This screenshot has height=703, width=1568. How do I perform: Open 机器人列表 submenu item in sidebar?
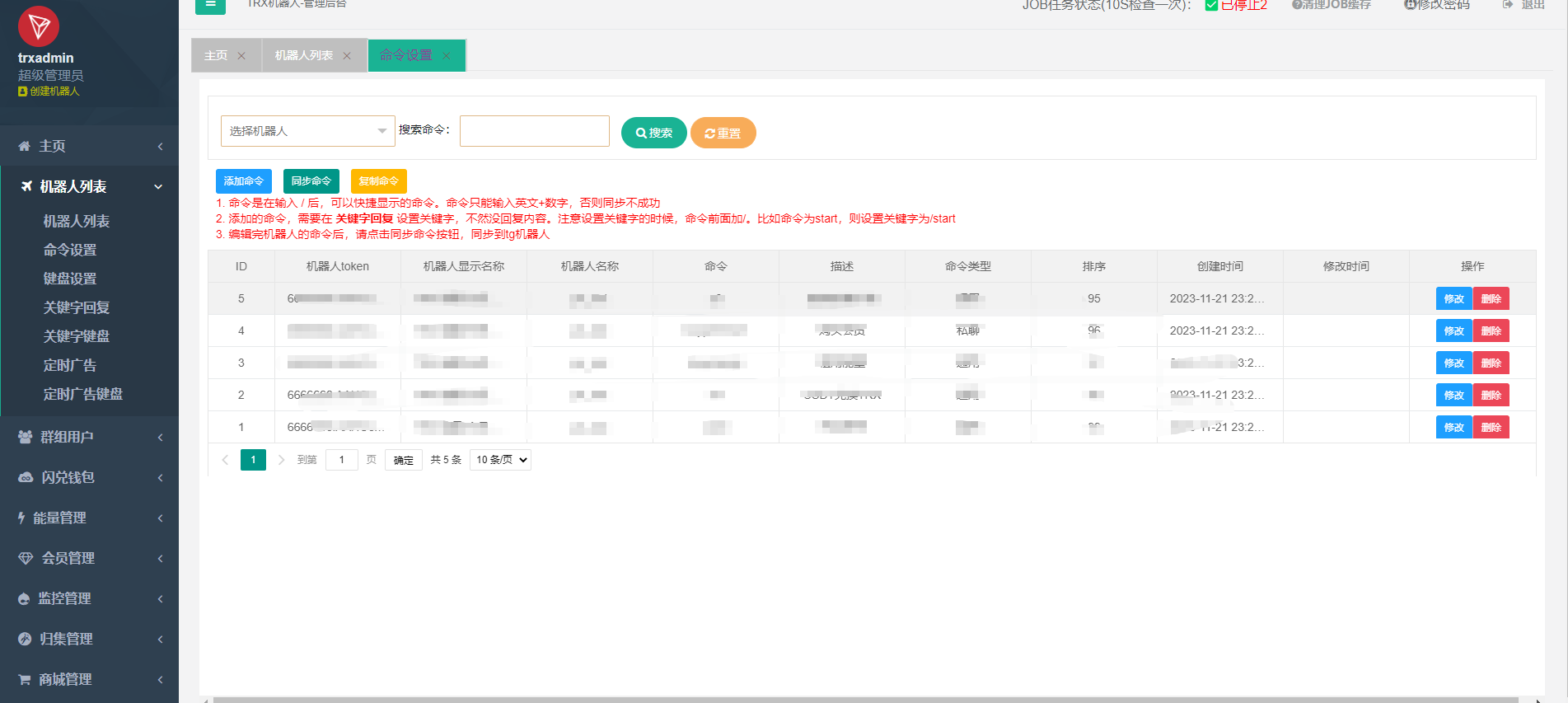point(77,221)
